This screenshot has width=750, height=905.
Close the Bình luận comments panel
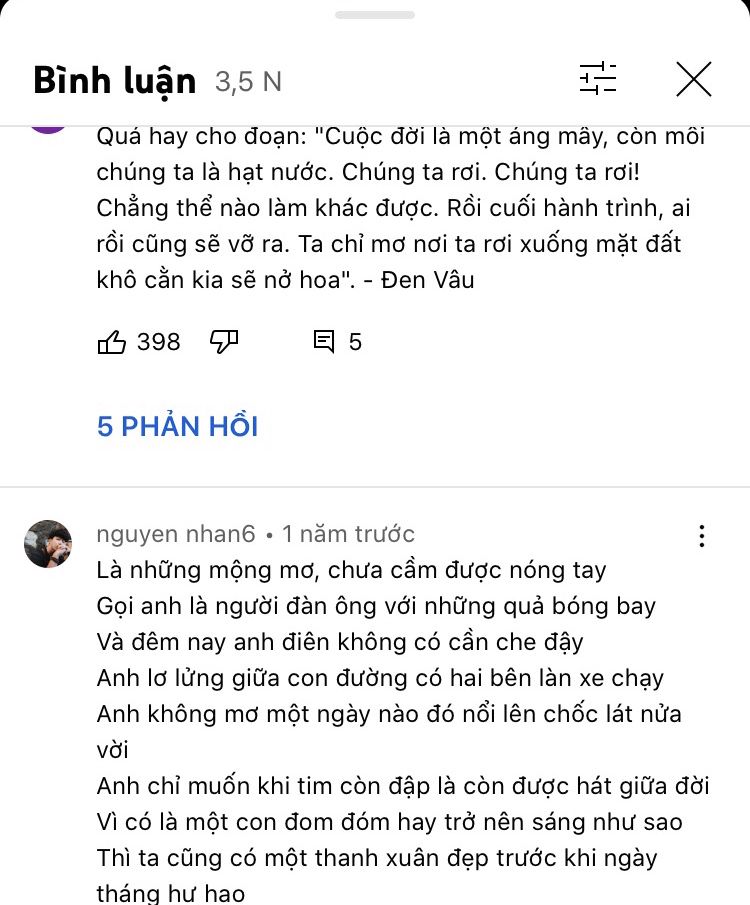[693, 79]
